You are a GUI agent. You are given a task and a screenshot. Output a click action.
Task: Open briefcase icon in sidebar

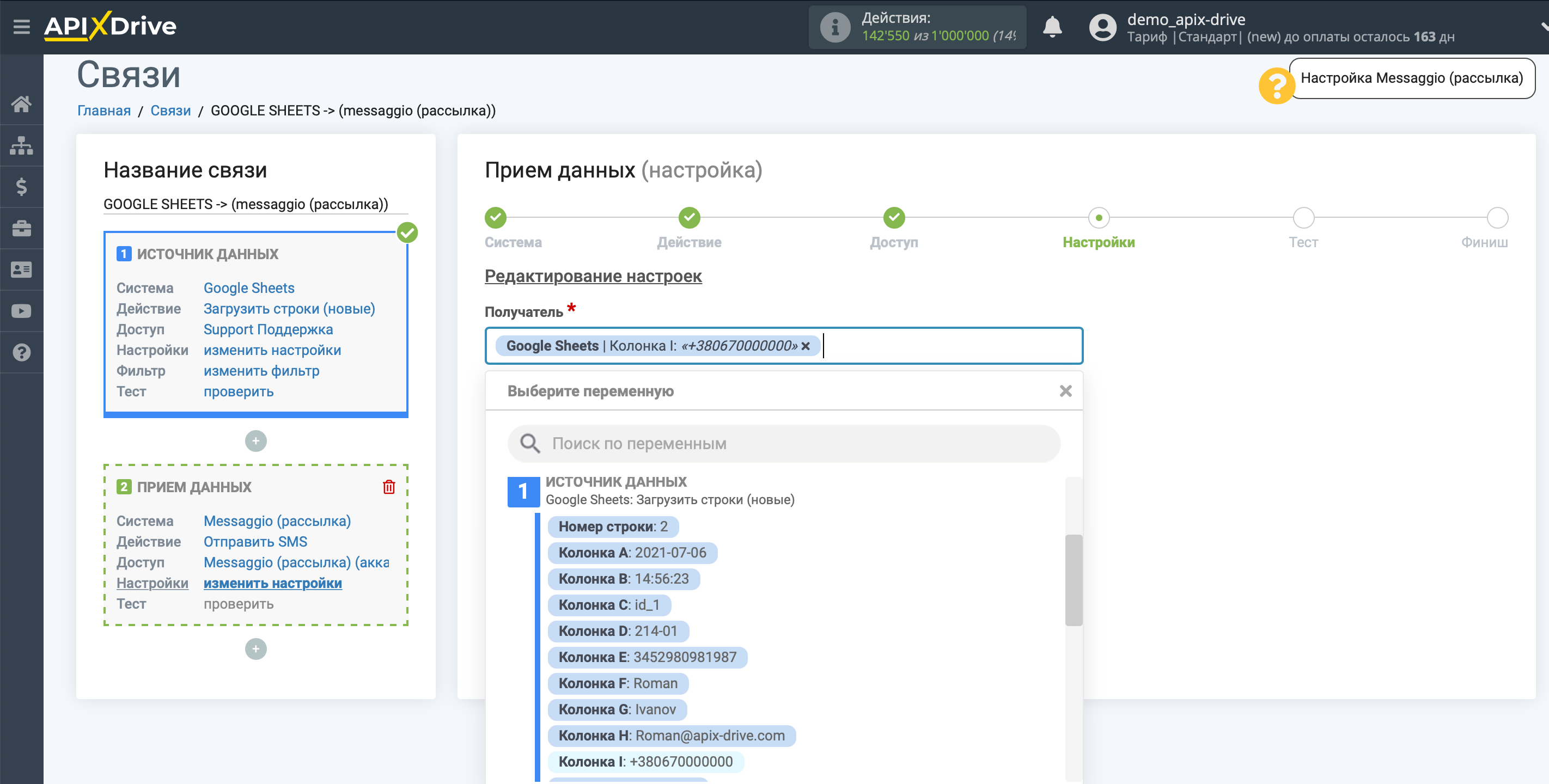point(22,229)
